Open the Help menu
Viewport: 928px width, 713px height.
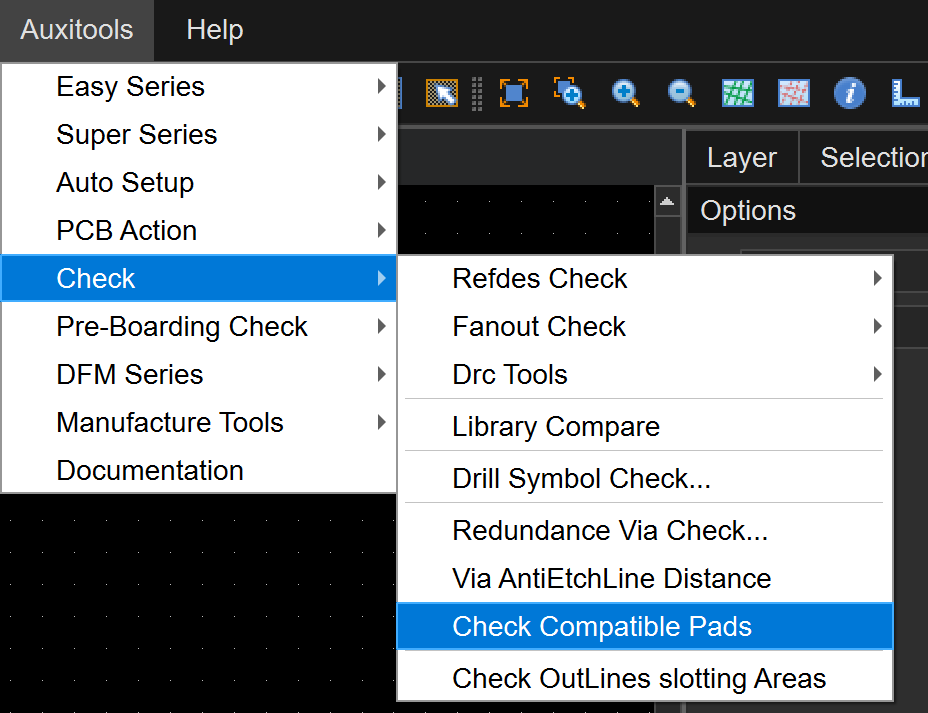(x=214, y=30)
